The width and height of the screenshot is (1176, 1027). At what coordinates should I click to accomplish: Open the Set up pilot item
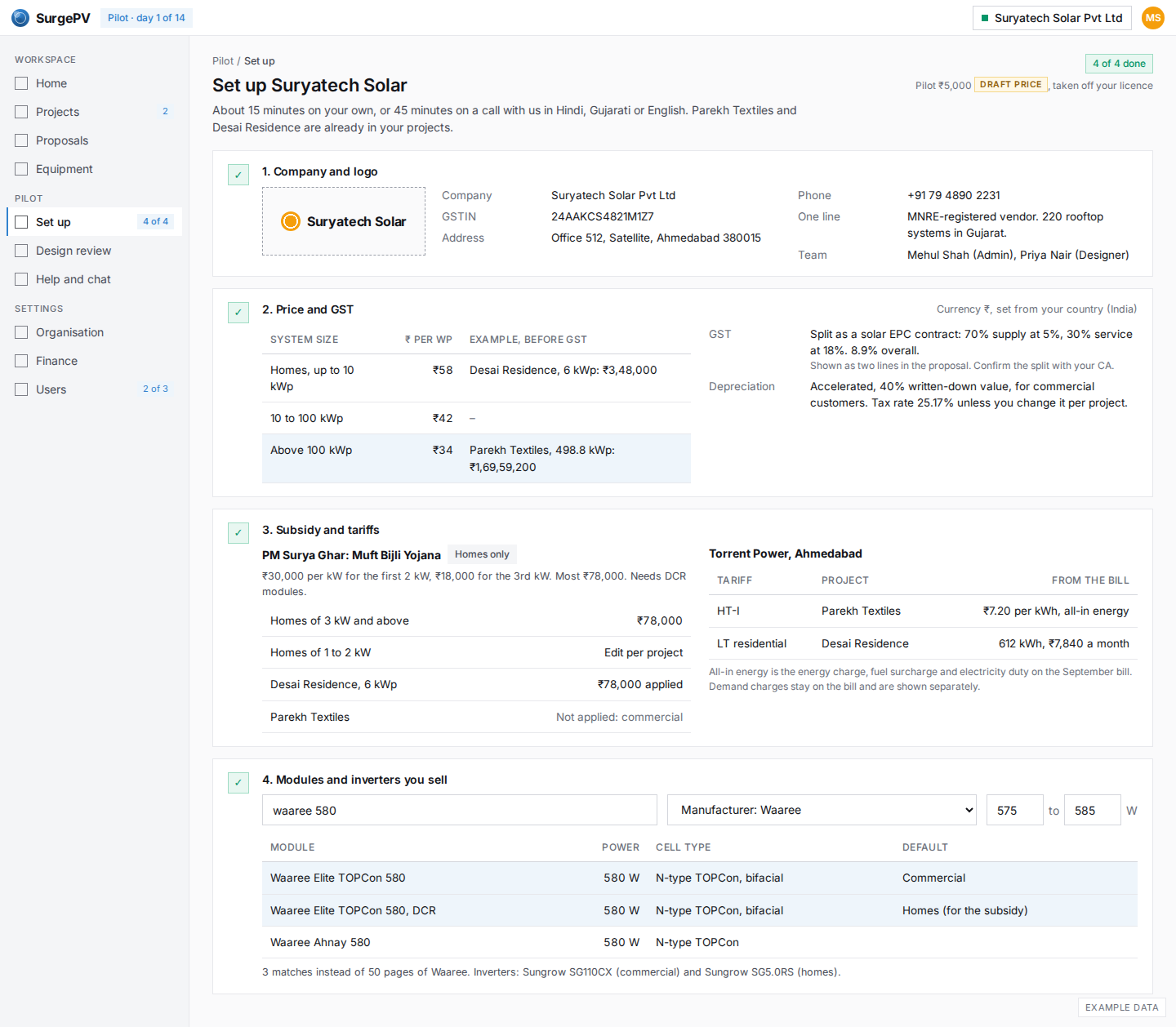(x=94, y=222)
